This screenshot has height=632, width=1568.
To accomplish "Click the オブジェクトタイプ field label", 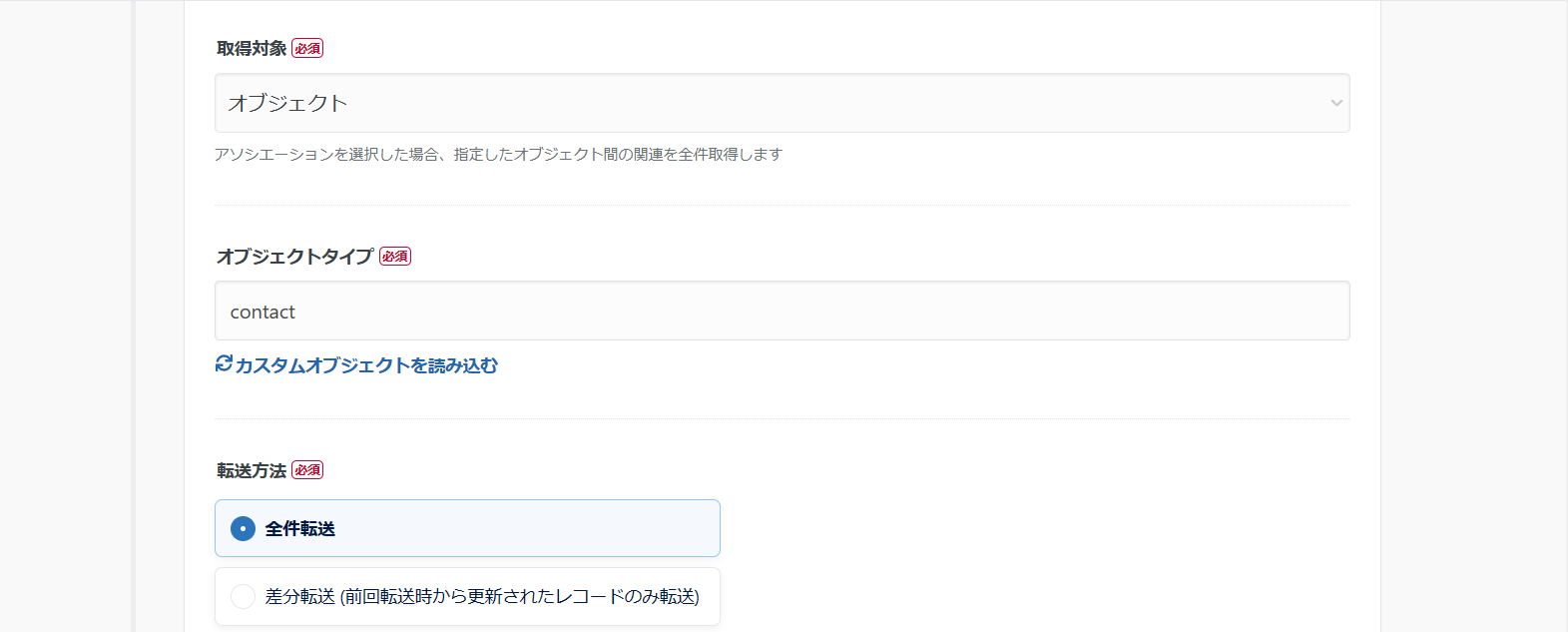I will coord(294,257).
